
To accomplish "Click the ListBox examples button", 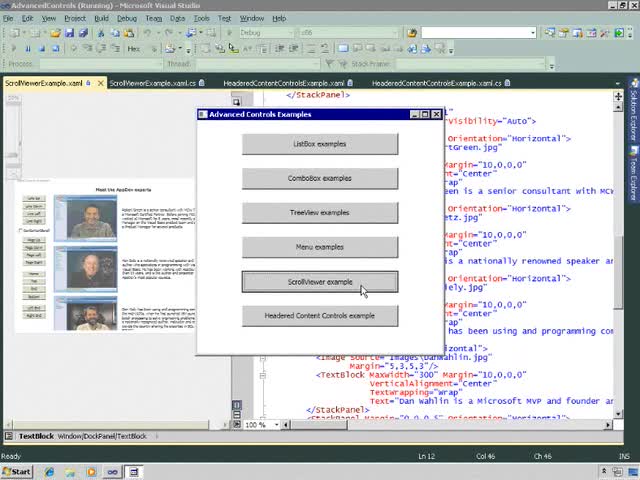I will 320,144.
